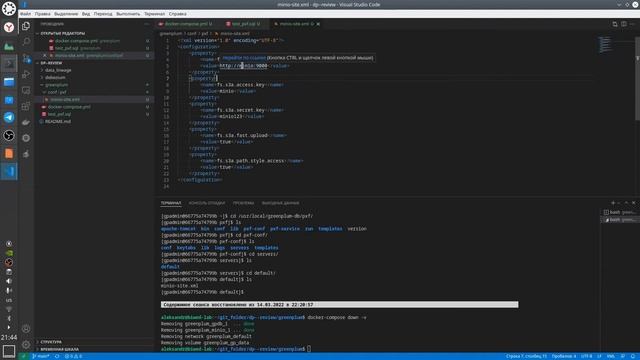Screen dimensions: 640x360
Task: Open the Search view in the activity bar
Action: click(26, 42)
